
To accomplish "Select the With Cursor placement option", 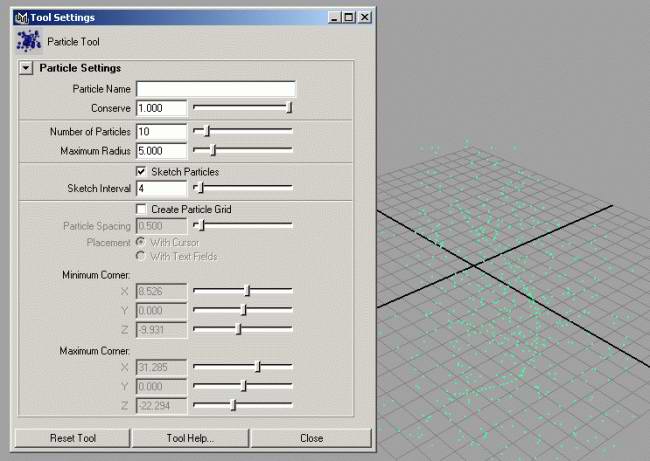I will coord(140,242).
